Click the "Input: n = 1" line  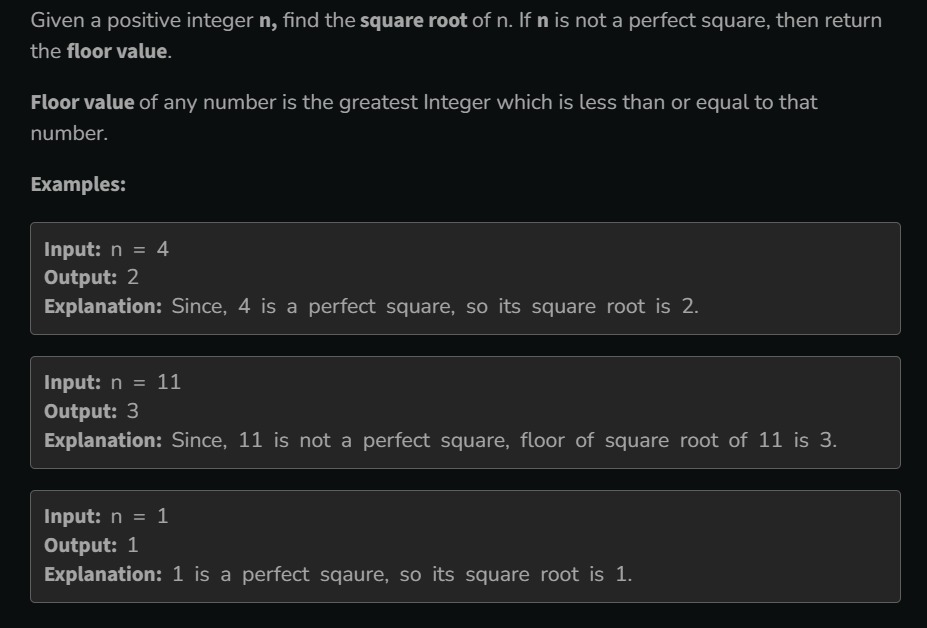click(x=107, y=516)
